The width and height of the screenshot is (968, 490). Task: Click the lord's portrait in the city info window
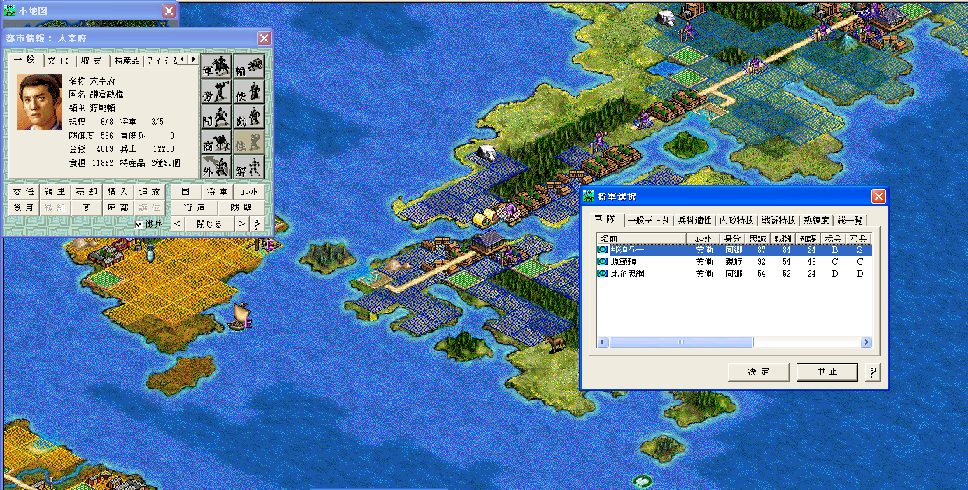[40, 102]
